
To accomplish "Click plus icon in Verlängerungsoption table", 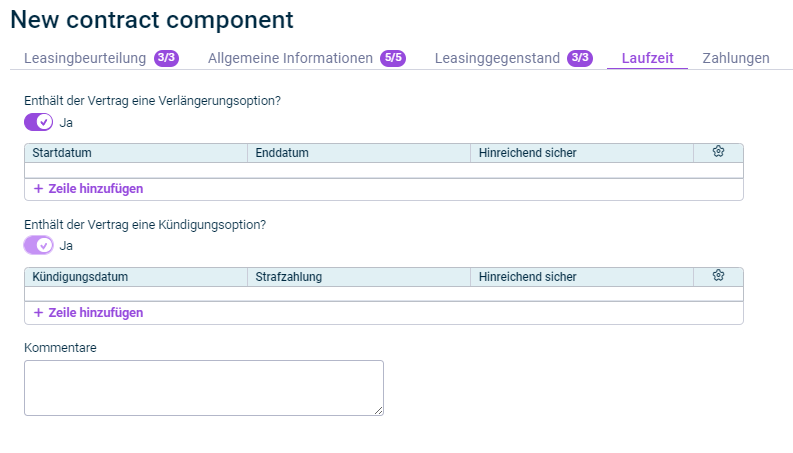I will coord(38,189).
